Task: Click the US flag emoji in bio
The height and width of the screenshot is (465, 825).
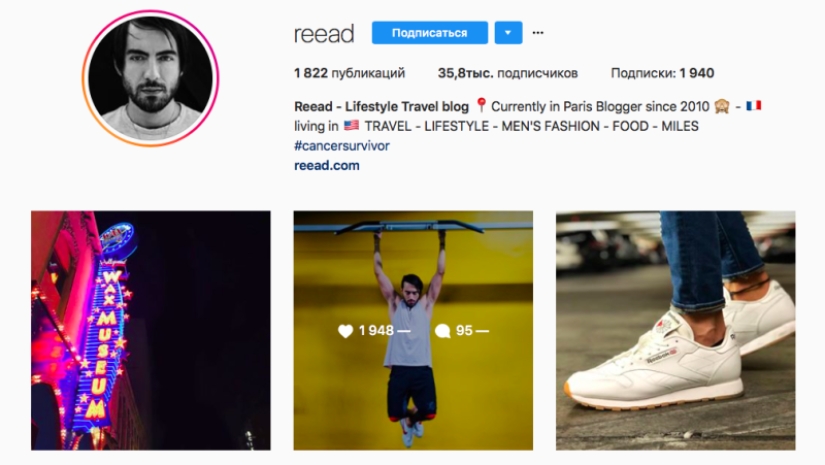Action: [351, 126]
